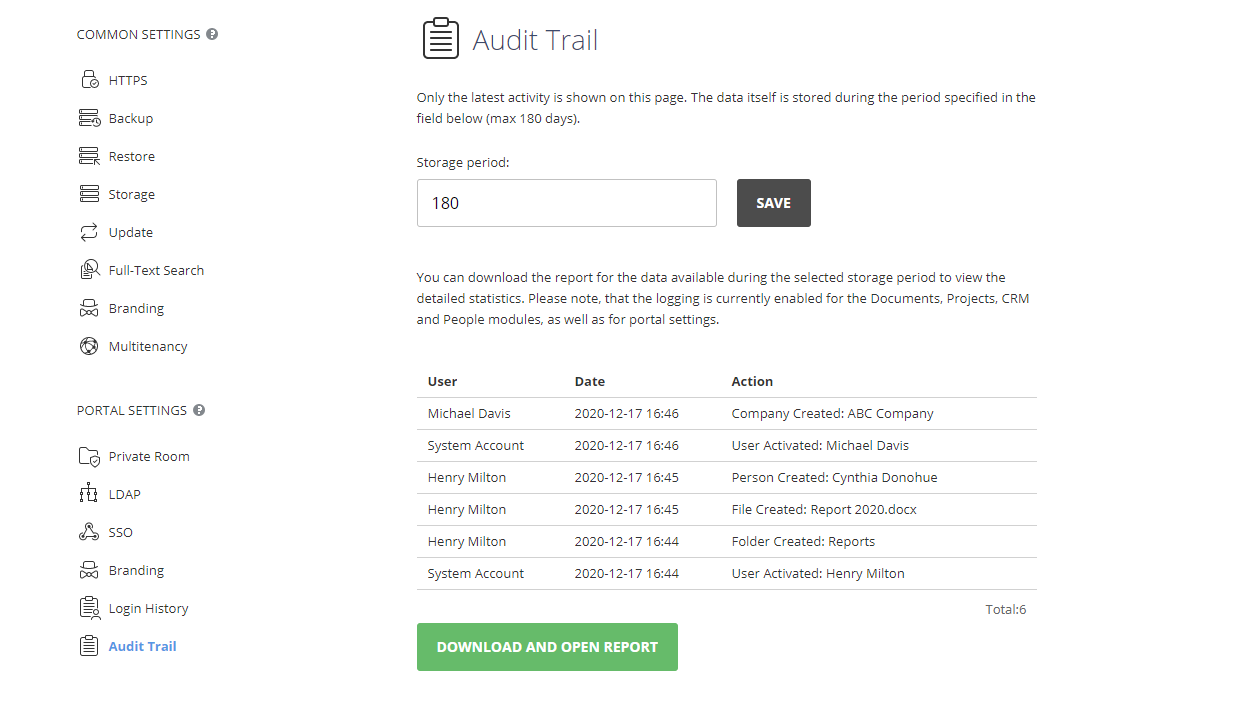This screenshot has width=1240, height=708.
Task: Click the Full-Text Search icon
Action: (x=89, y=269)
